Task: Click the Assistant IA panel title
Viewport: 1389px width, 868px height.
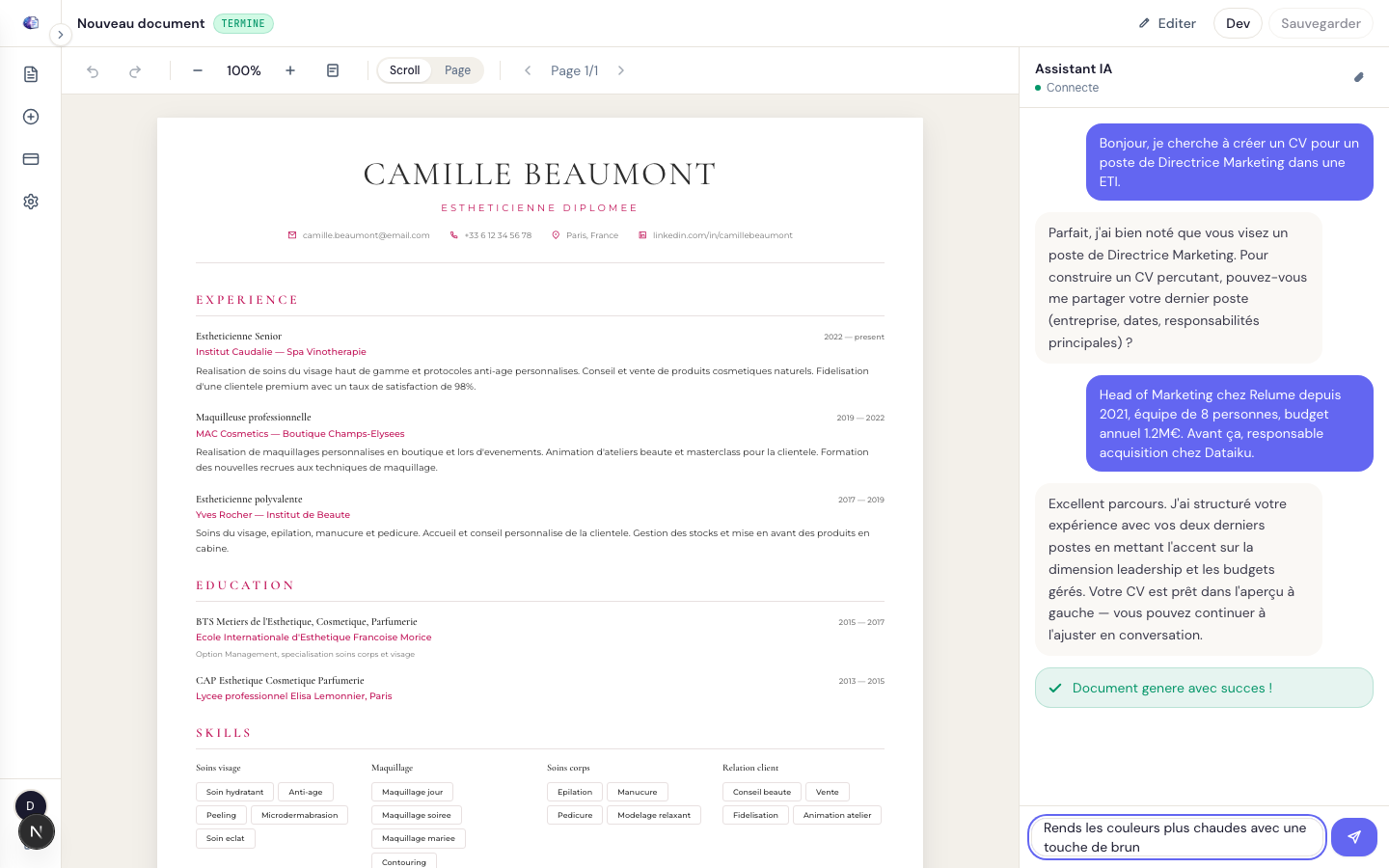Action: [x=1074, y=68]
